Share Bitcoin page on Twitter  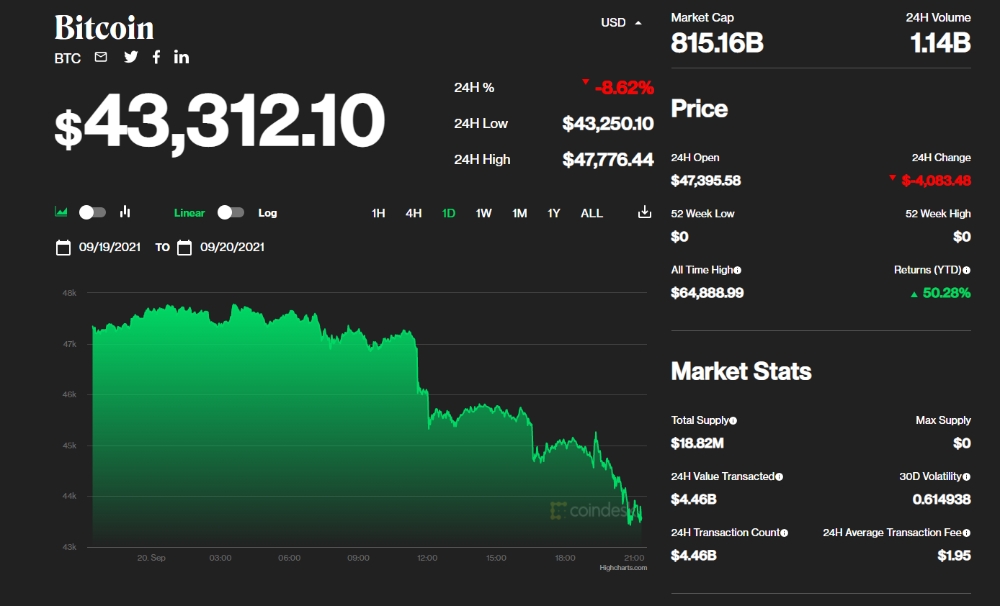(131, 57)
